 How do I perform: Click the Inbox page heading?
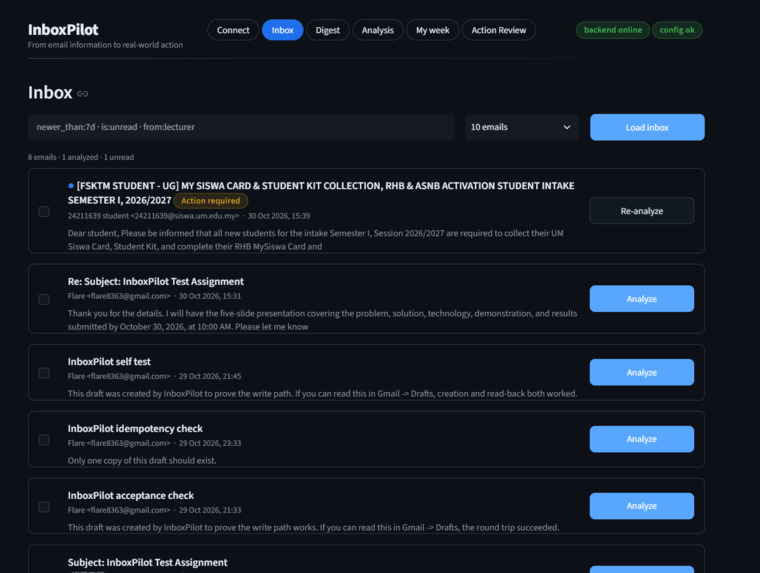tap(50, 93)
